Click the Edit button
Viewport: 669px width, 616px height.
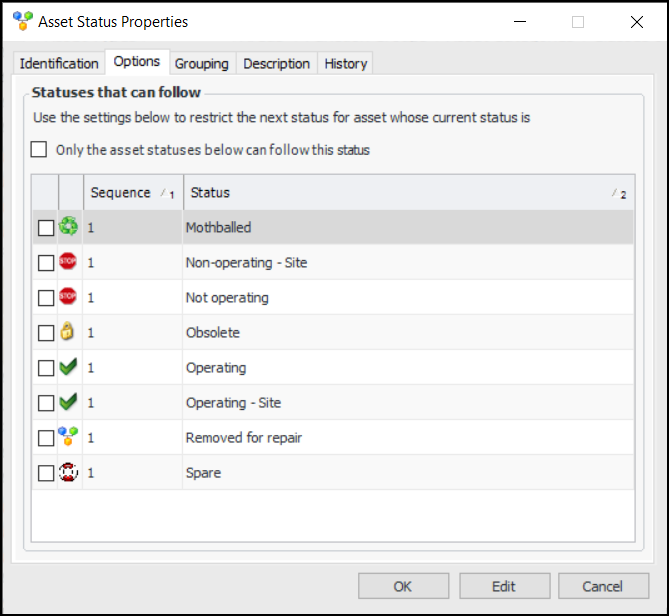[x=504, y=586]
